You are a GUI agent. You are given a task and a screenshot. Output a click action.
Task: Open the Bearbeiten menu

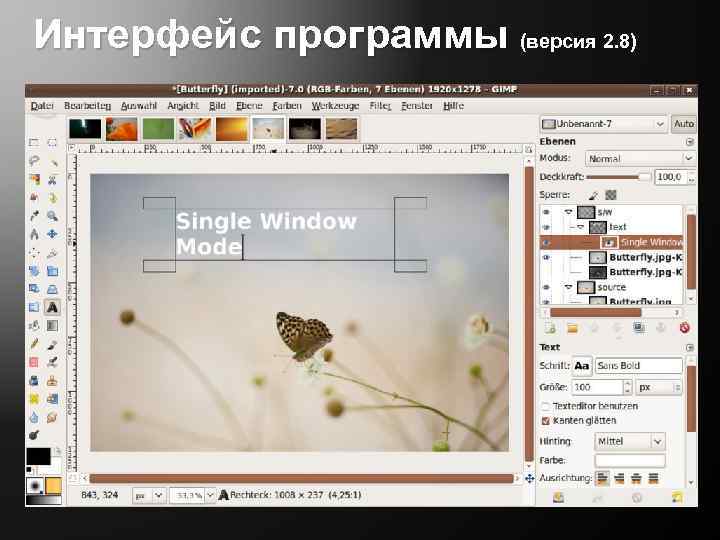click(87, 106)
